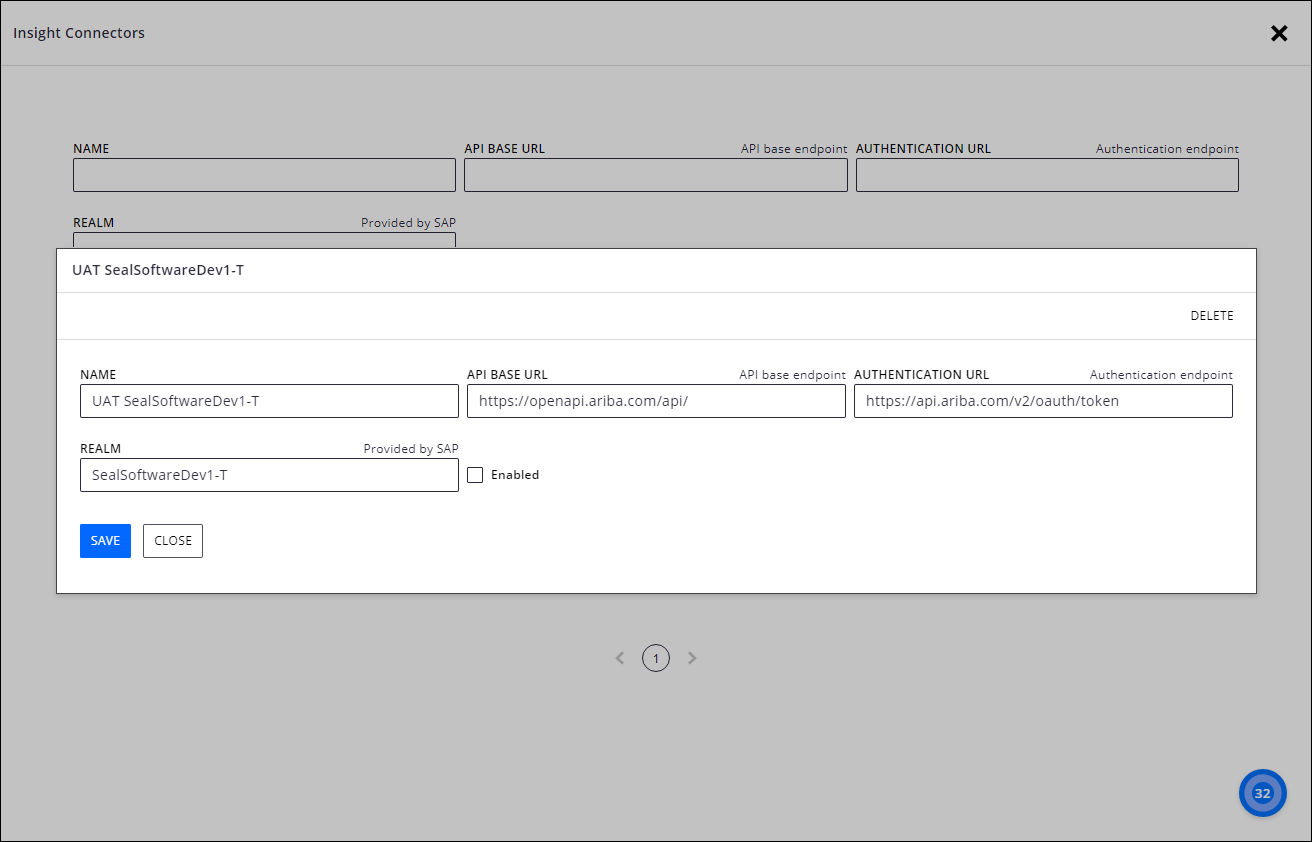Click the empty API BASE URL field above
Viewport: 1312px width, 842px height.
(x=655, y=175)
